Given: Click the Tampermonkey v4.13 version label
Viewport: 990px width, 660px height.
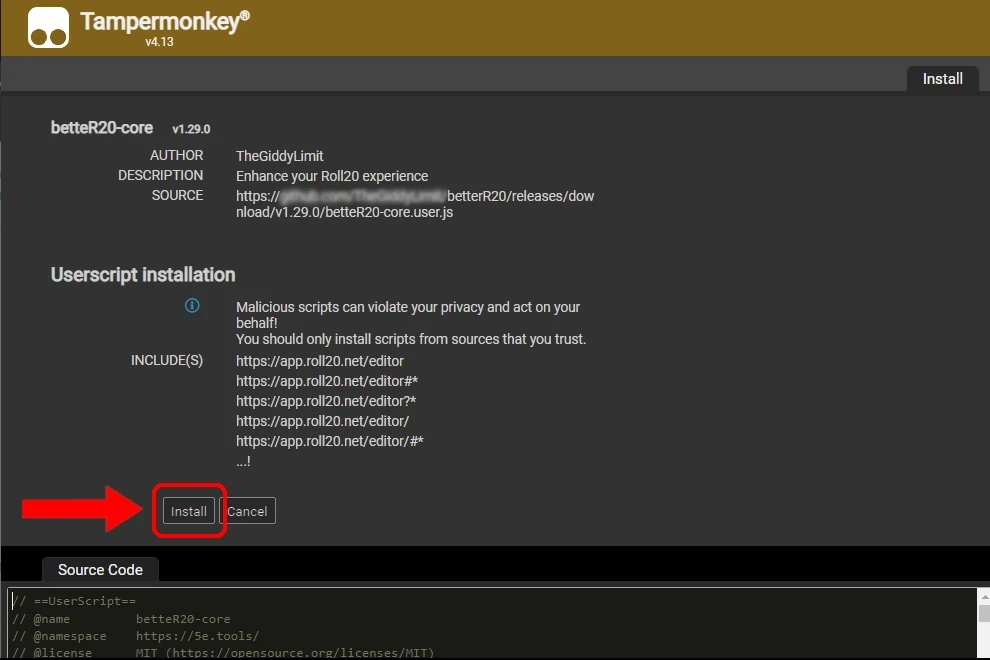Looking at the screenshot, I should coord(159,42).
